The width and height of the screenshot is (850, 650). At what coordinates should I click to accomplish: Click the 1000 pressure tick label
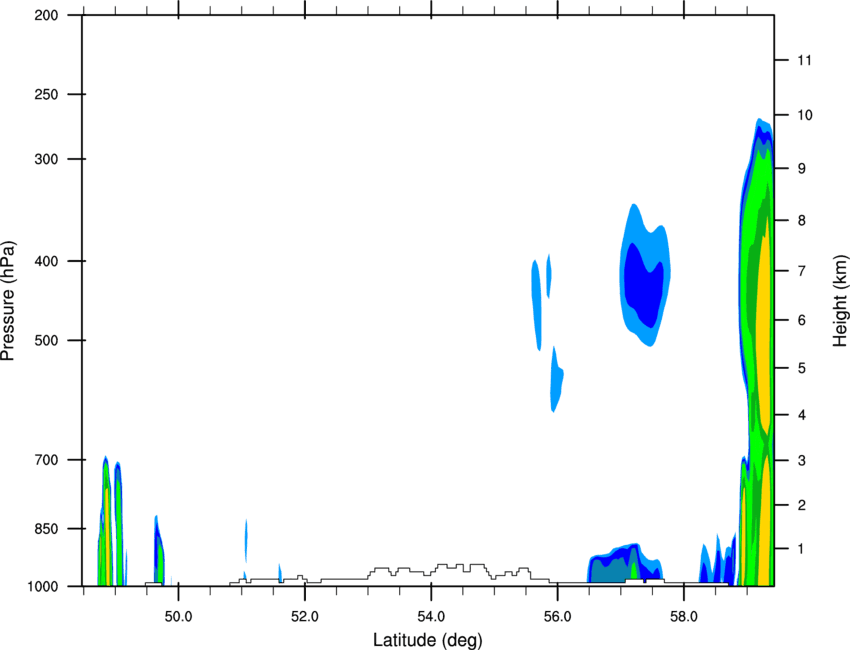tap(43, 587)
